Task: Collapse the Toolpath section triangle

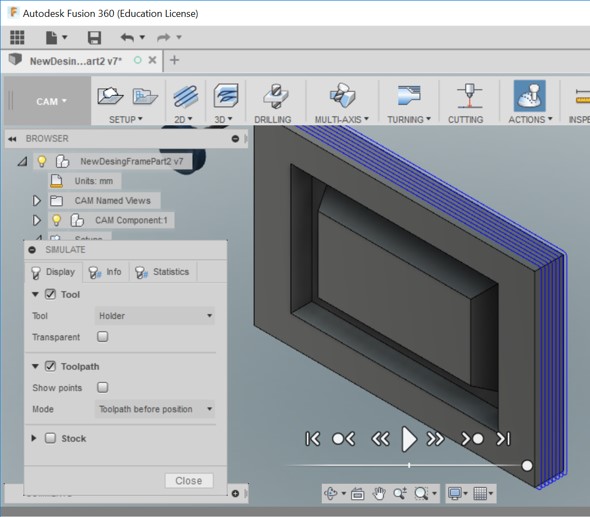Action: (x=35, y=366)
